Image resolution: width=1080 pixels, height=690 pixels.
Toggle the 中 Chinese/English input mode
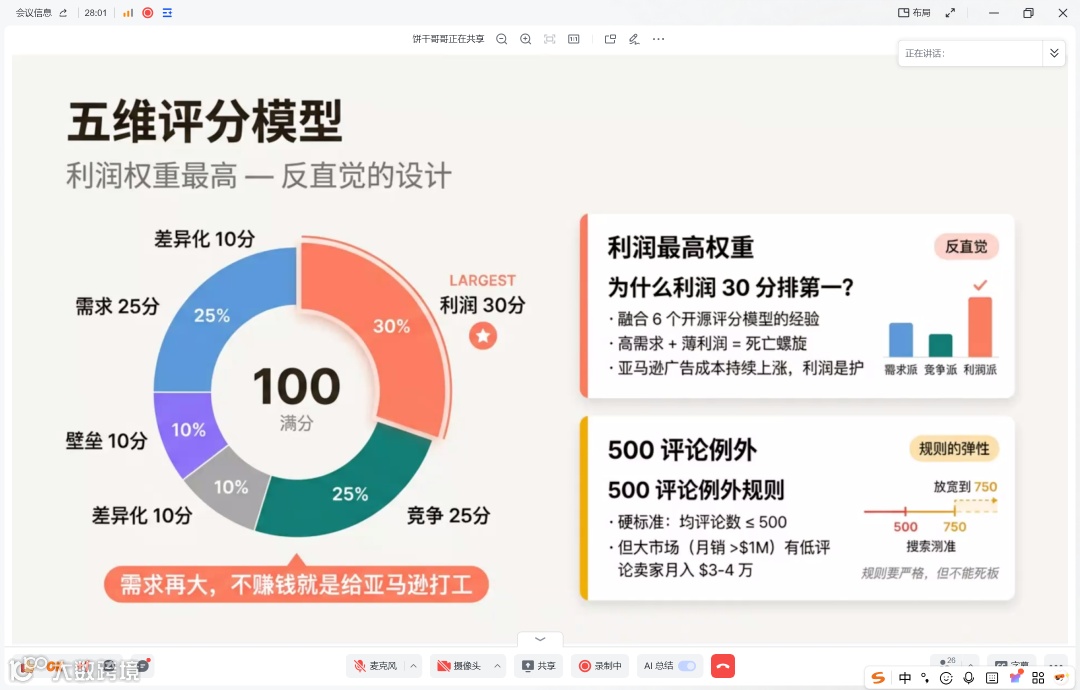[904, 678]
